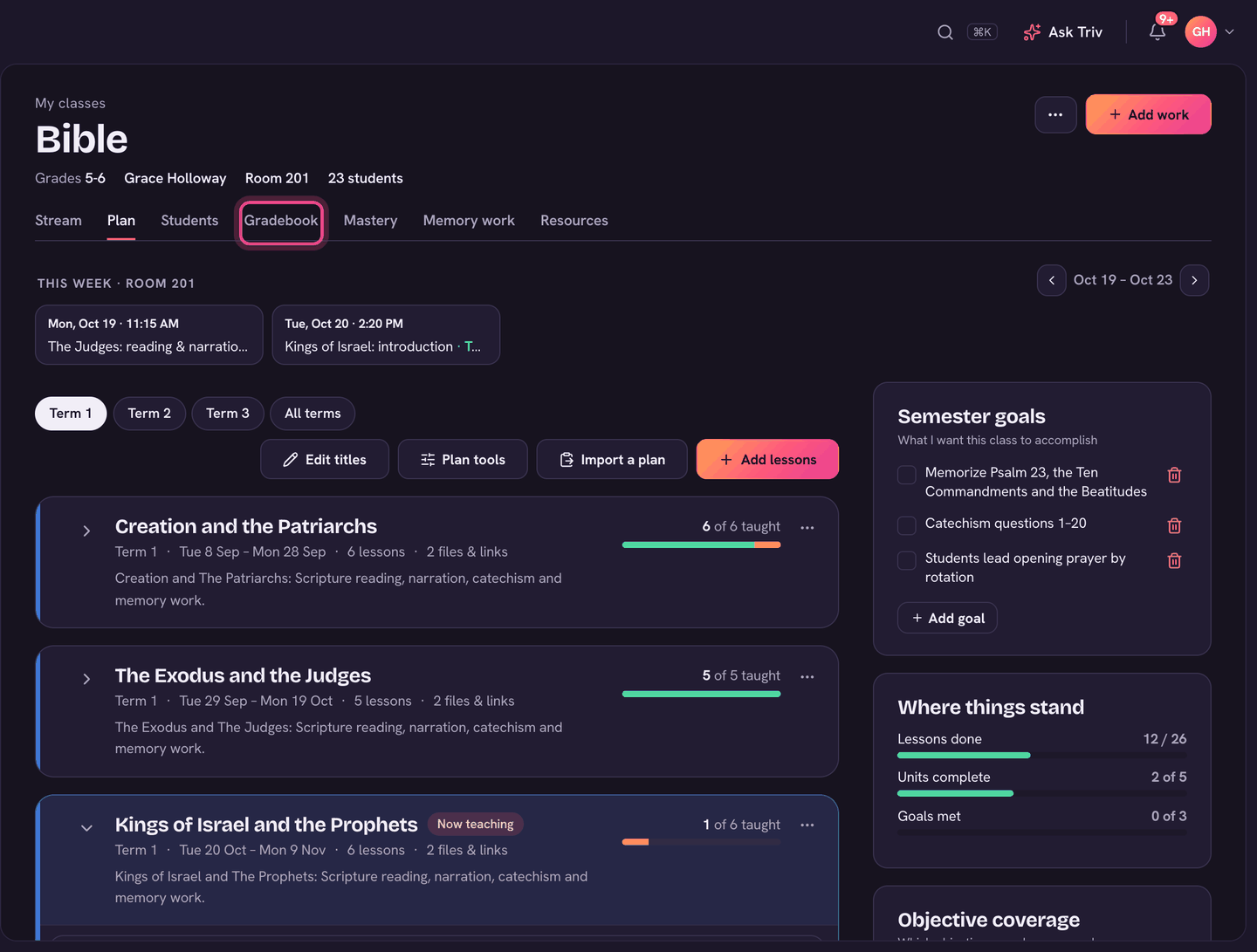Click Edit titles
The image size is (1257, 952).
click(325, 460)
